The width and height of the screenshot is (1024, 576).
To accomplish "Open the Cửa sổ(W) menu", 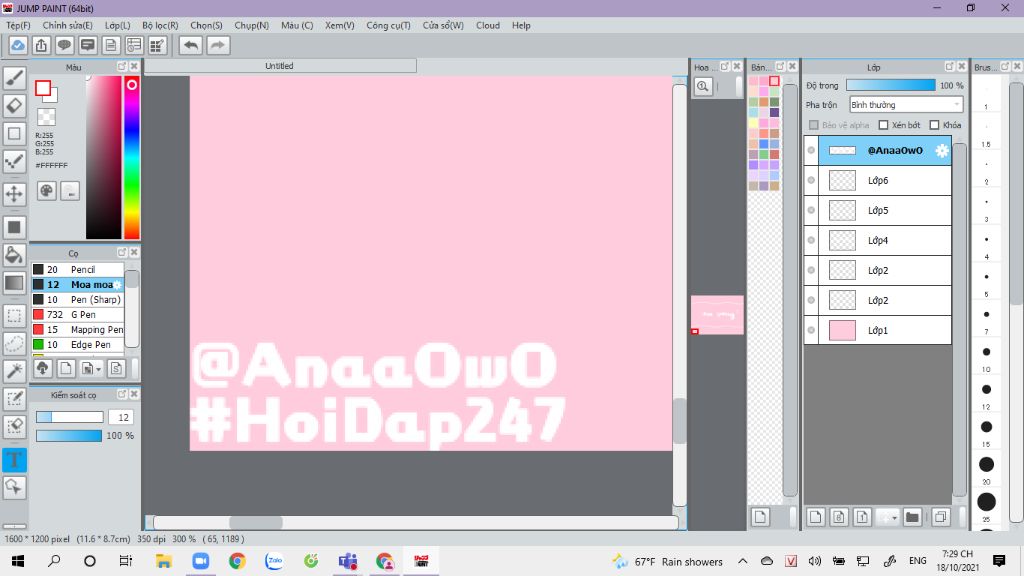I will point(443,25).
